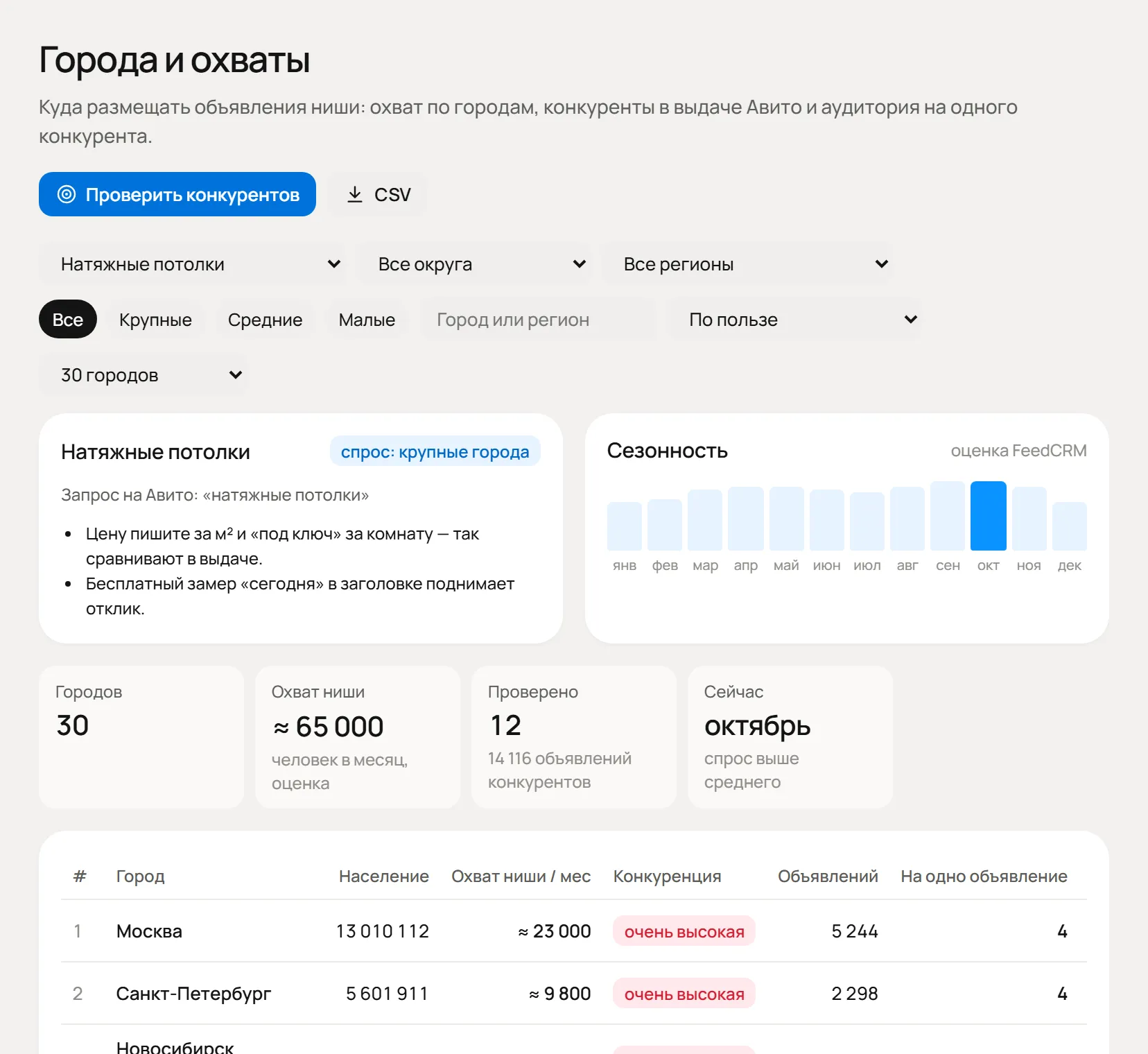Select the Санкт-Петербург city name

(194, 994)
